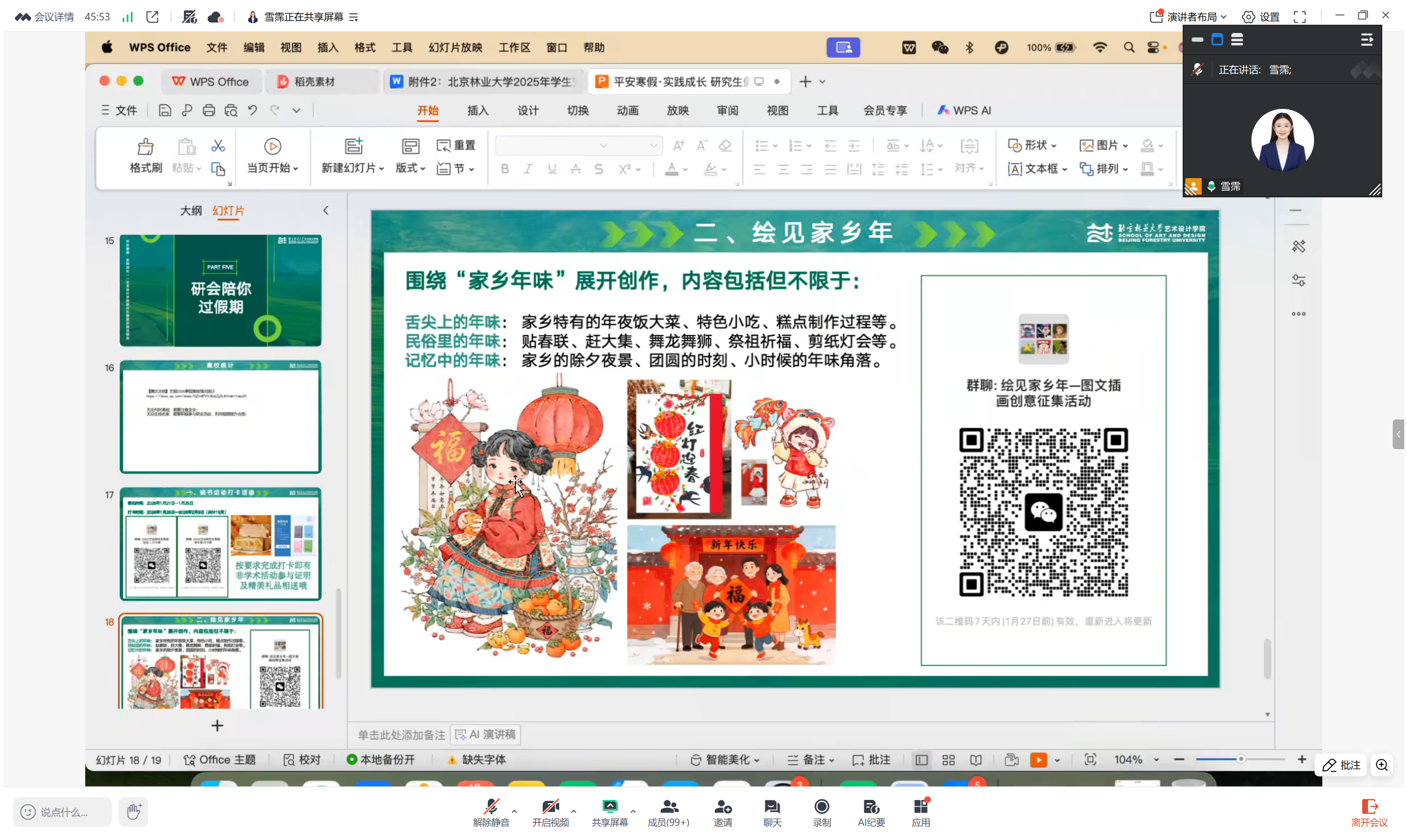Viewport: 1407px width, 840px height.
Task: Click Fit slide to window icon
Action: click(1091, 760)
